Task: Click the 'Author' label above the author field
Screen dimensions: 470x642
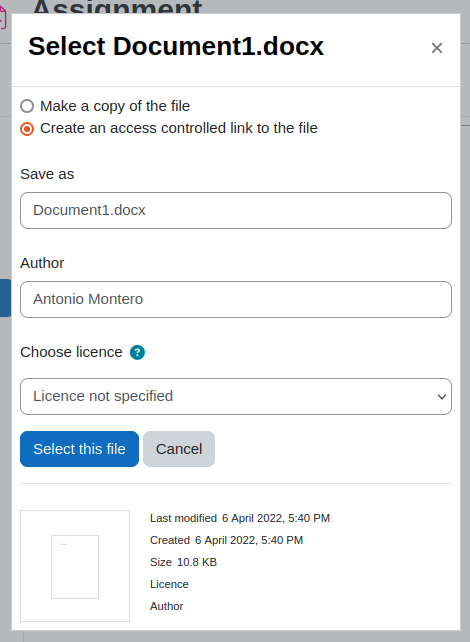Action: pos(42,263)
